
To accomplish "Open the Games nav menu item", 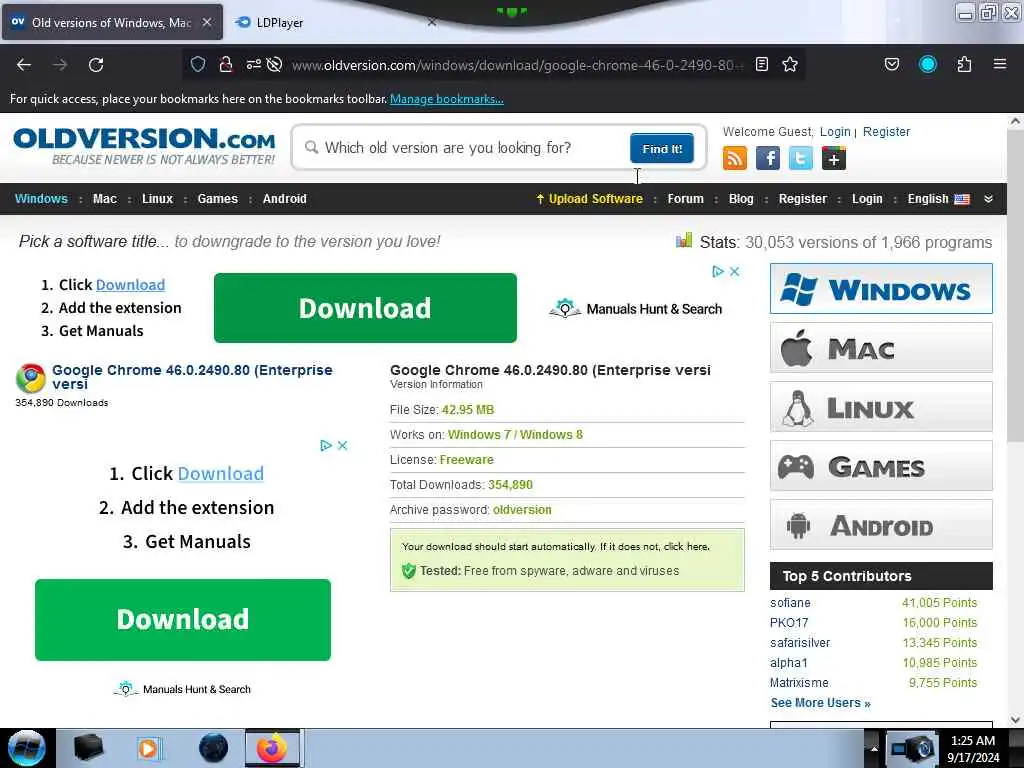I will (217, 199).
